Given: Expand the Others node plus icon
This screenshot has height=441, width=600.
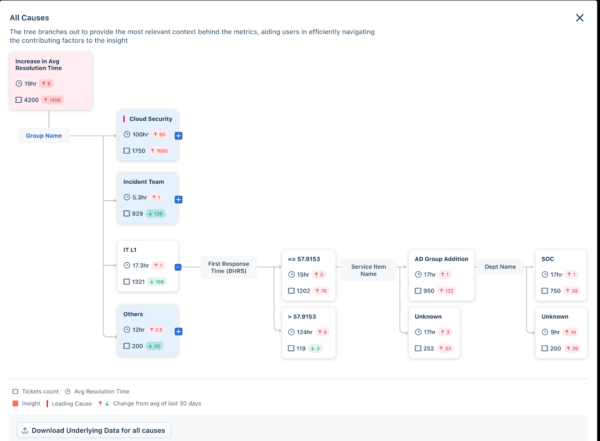Looking at the screenshot, I should (178, 332).
